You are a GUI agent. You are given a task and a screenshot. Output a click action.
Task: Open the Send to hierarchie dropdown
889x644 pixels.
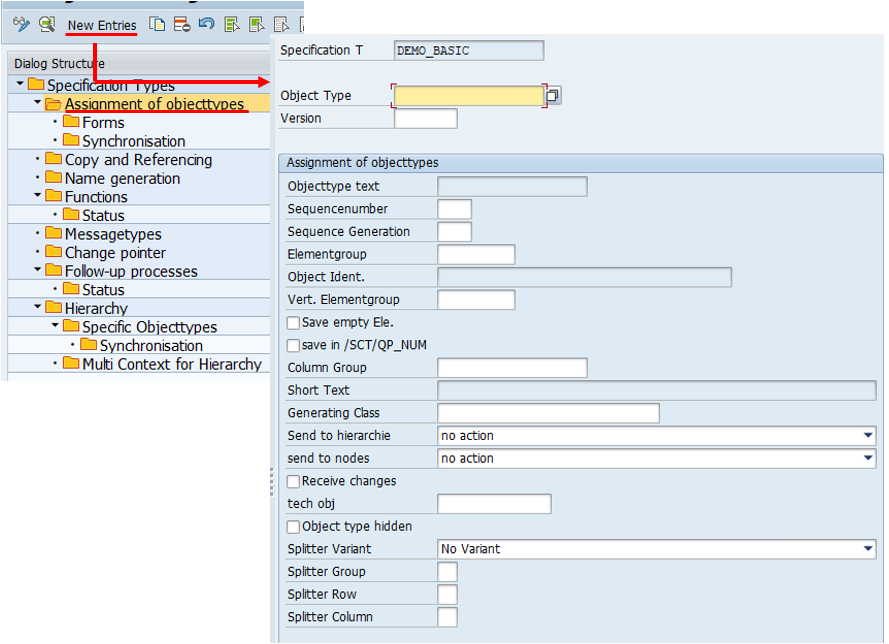tap(866, 436)
